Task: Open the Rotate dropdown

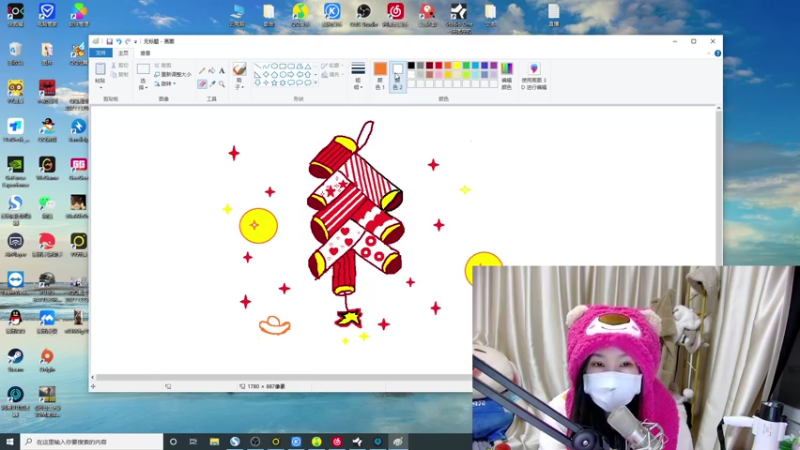Action: click(165, 84)
